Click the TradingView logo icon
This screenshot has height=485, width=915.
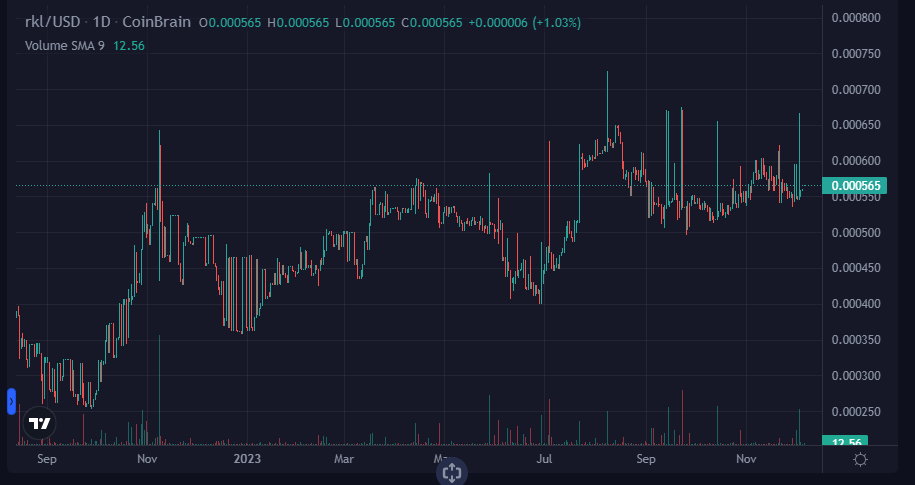40,423
